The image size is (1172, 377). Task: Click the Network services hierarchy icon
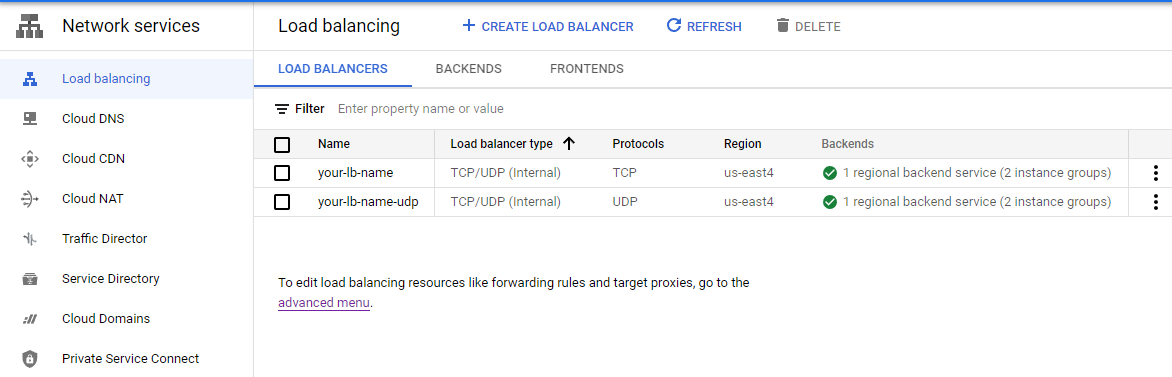(x=30, y=27)
